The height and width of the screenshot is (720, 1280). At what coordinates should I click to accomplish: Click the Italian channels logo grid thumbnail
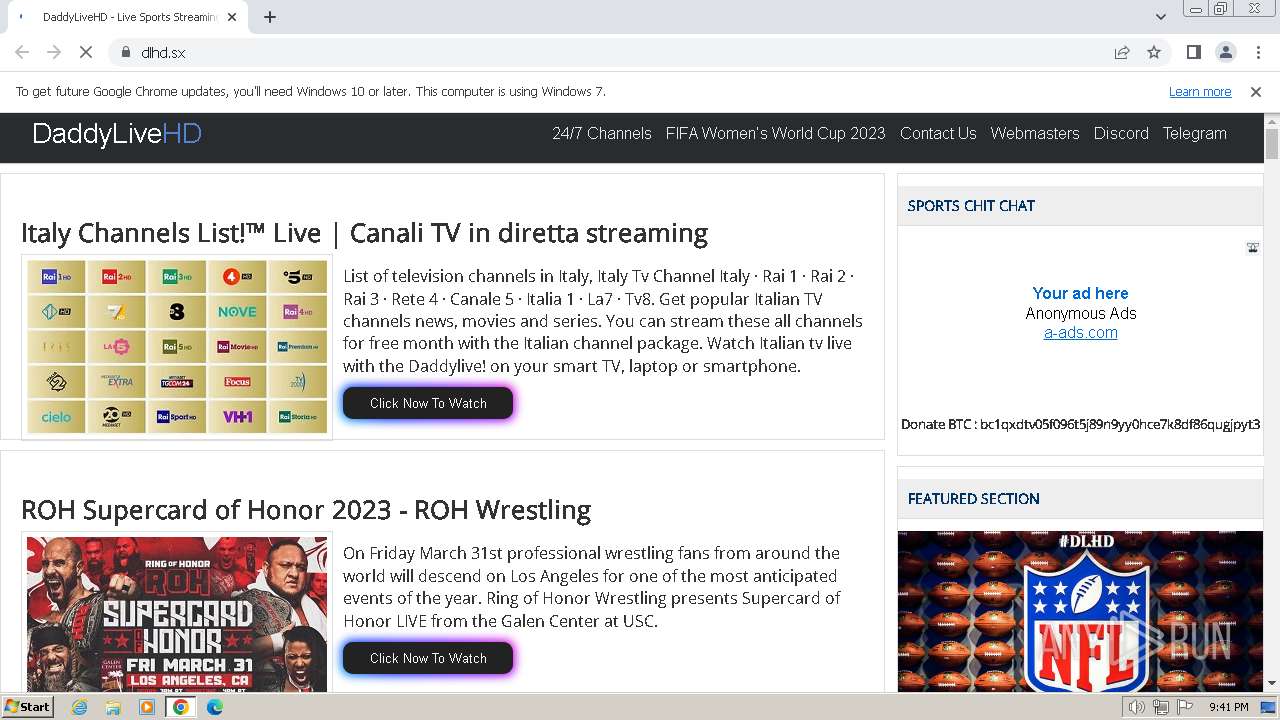[177, 347]
